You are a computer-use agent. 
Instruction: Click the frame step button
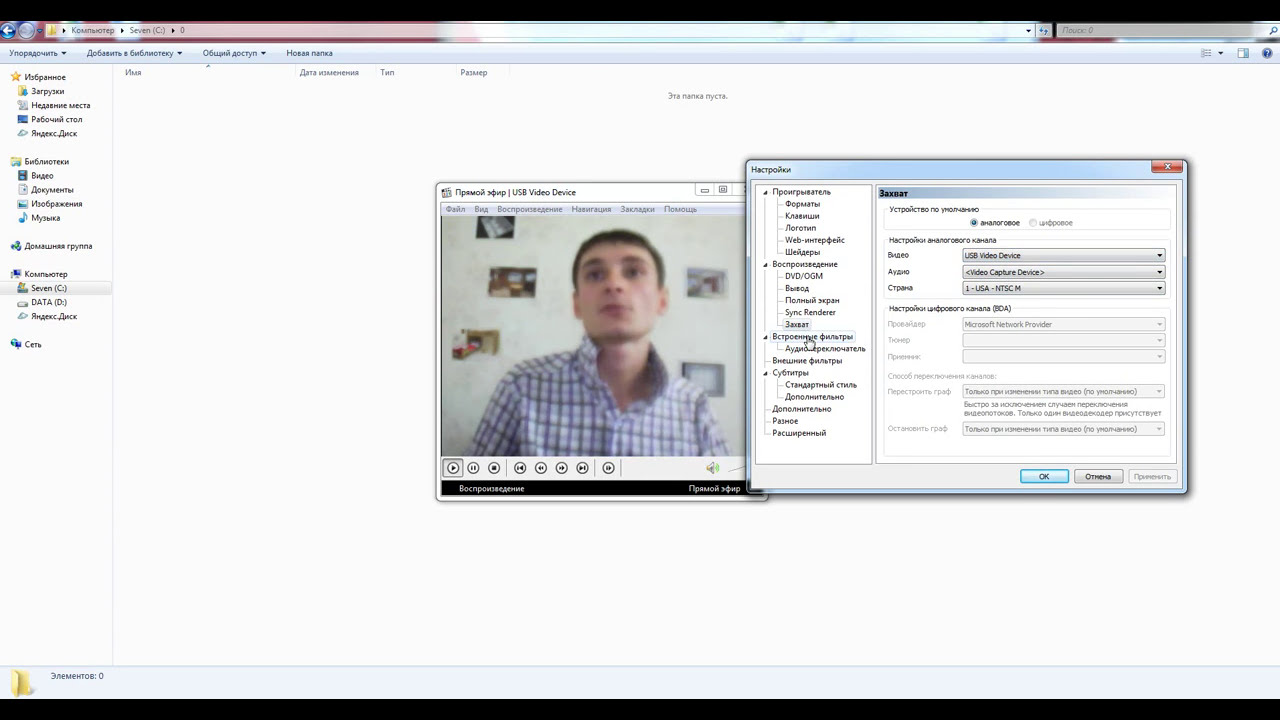click(x=608, y=468)
